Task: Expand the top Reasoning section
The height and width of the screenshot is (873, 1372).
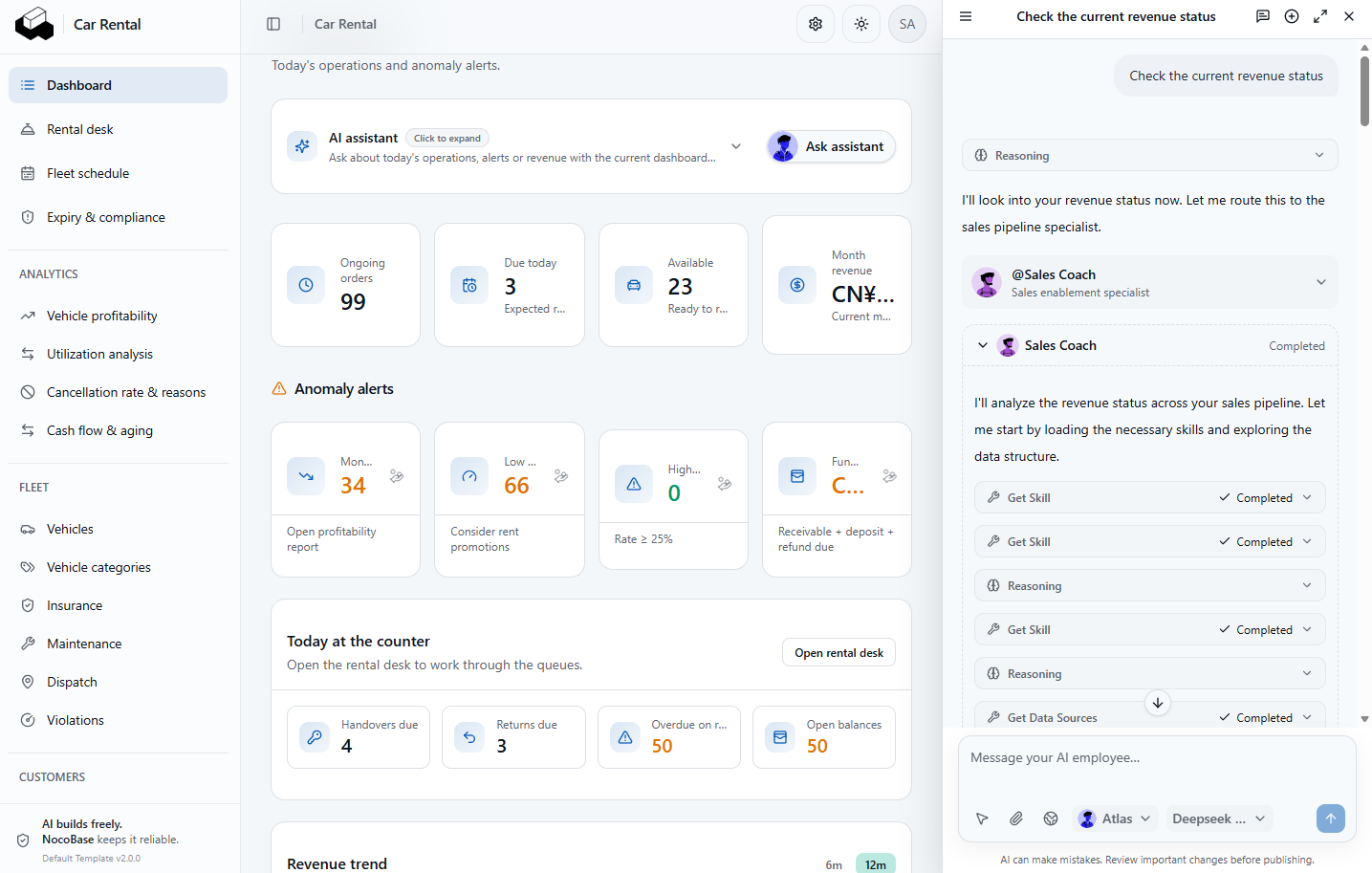Action: click(x=1150, y=155)
